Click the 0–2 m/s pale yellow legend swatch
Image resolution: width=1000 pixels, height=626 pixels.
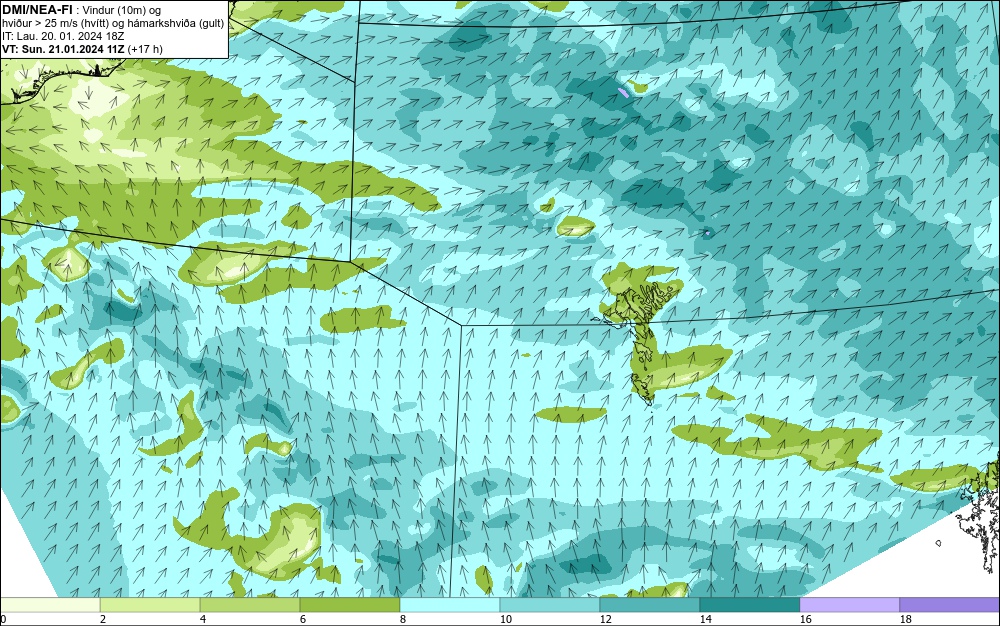click(50, 605)
